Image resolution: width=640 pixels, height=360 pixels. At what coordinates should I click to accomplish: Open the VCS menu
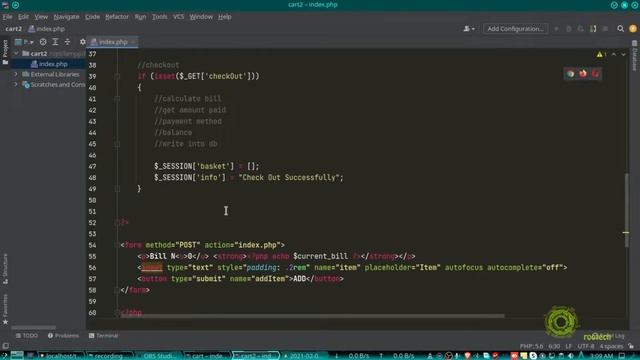coord(178,17)
